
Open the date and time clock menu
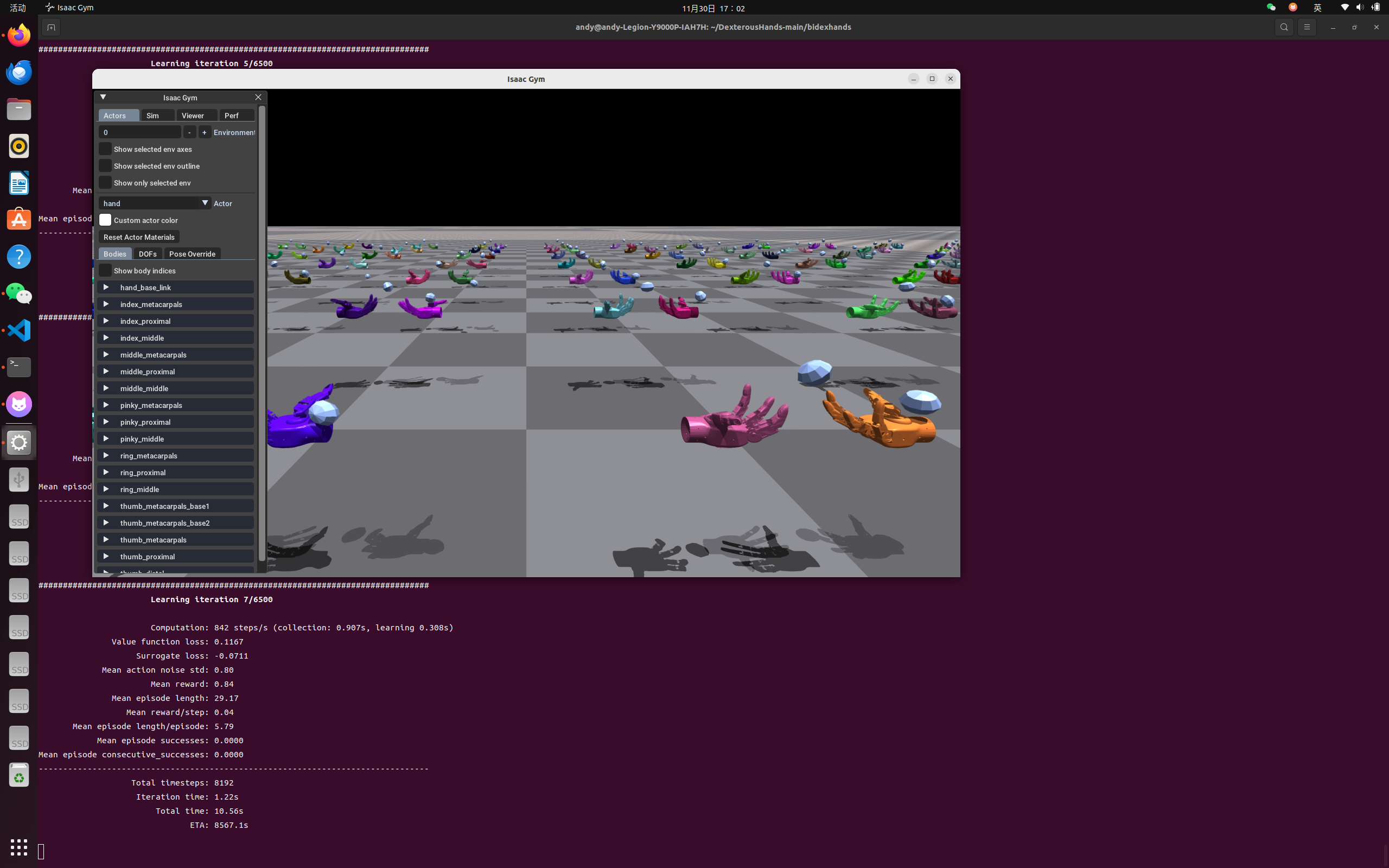tap(713, 8)
